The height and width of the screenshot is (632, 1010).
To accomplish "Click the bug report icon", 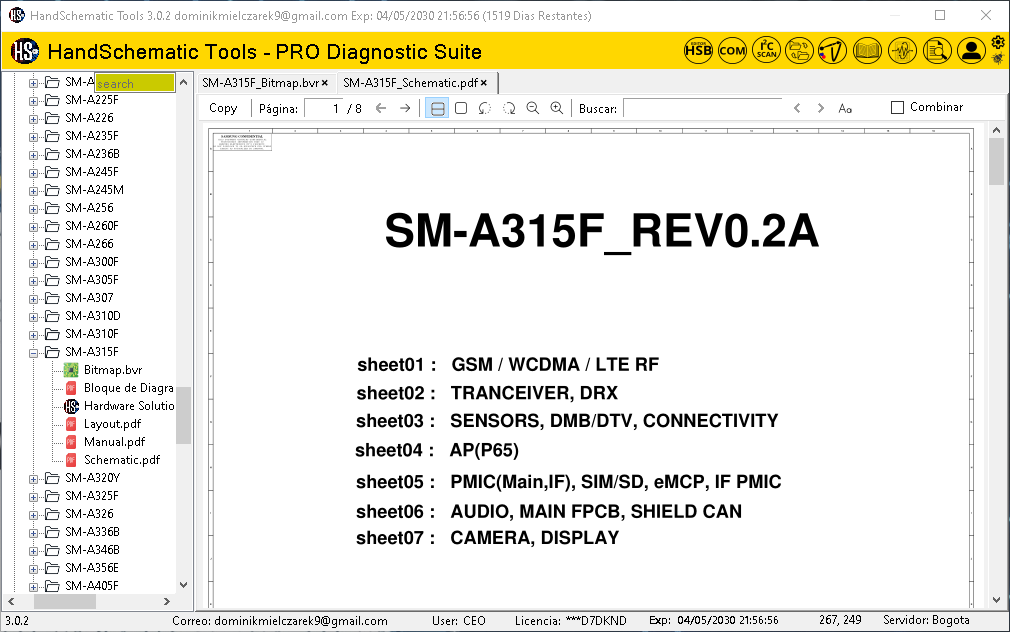I will coord(998,59).
